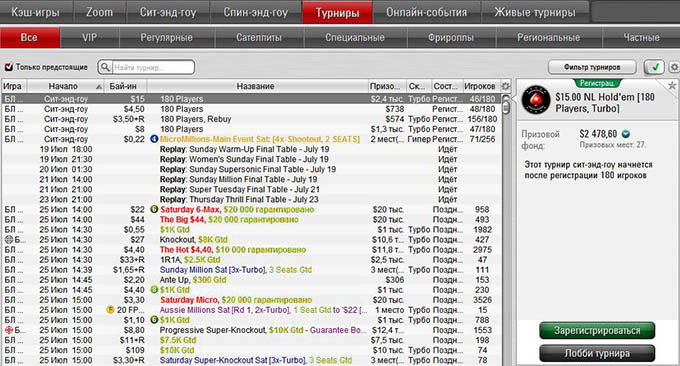Screen dimensions: 680x366
Task: Select the $4,50 180 Players row
Action: (252, 109)
